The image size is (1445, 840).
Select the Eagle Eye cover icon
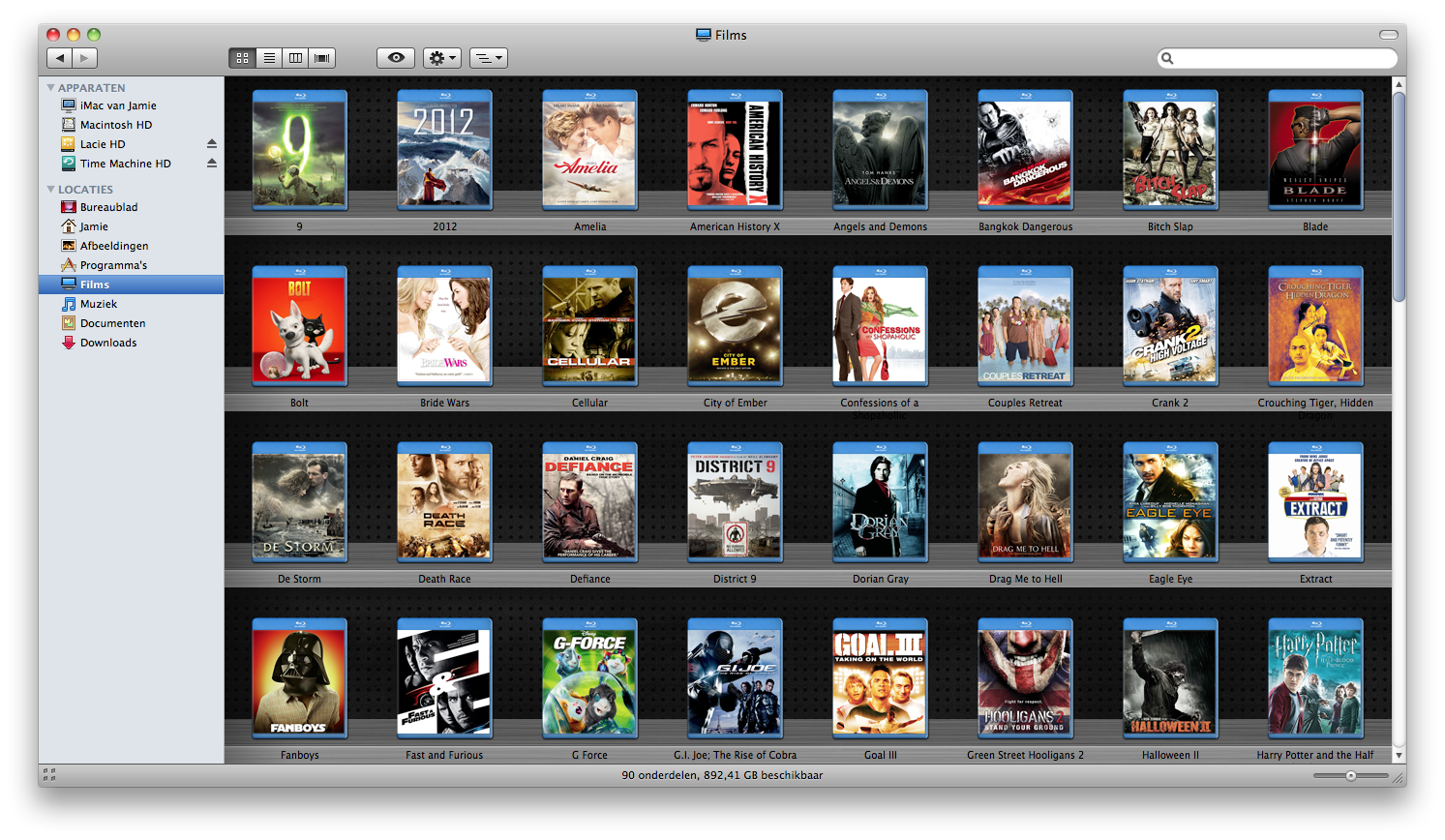1170,502
